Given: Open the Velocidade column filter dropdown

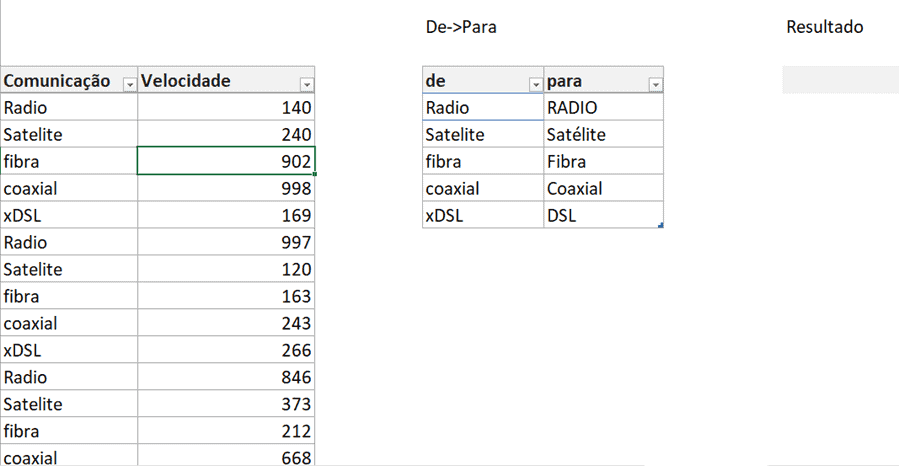Looking at the screenshot, I should click(x=307, y=85).
